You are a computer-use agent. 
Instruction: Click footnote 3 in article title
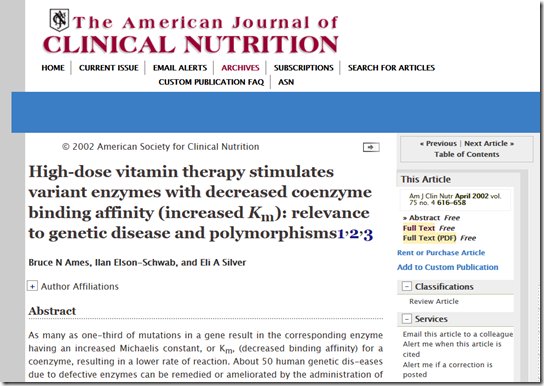click(368, 234)
